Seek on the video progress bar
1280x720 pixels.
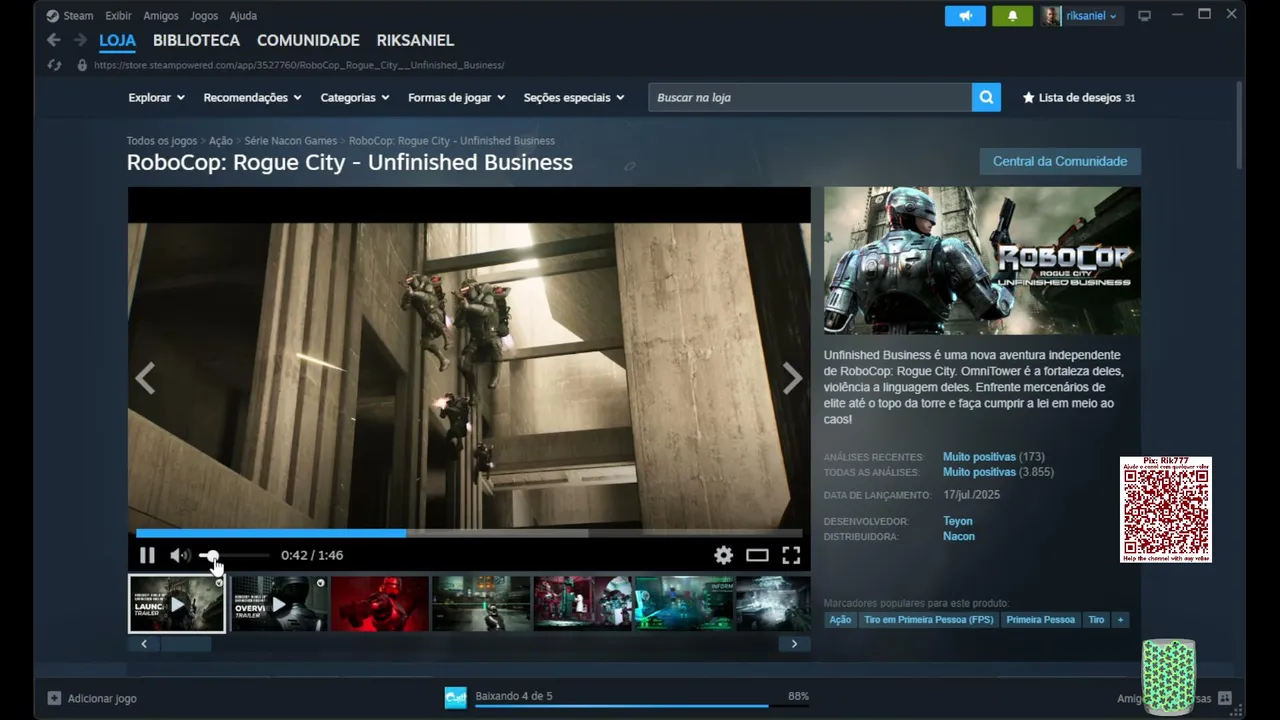coord(469,533)
